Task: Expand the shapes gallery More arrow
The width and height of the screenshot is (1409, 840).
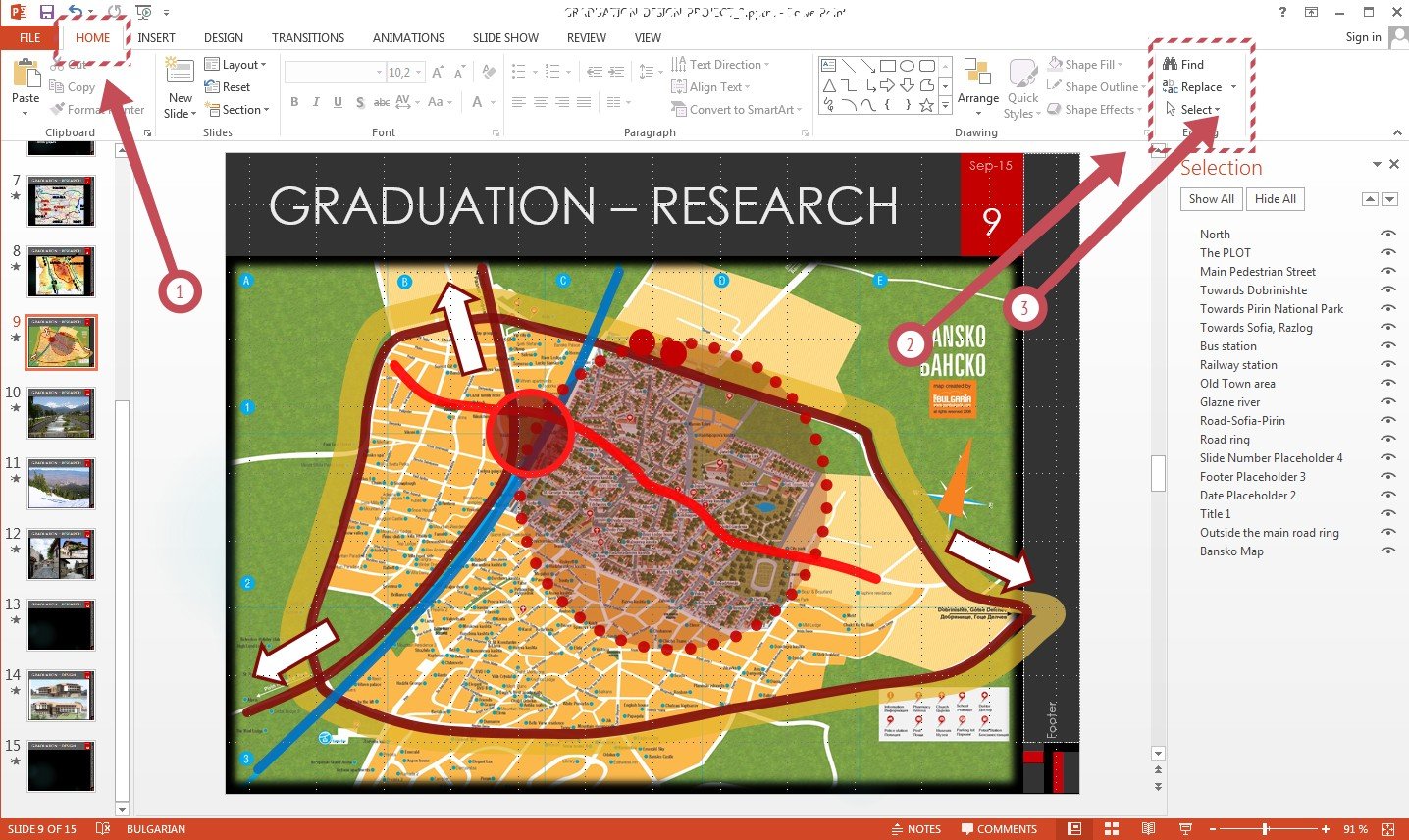Action: pyautogui.click(x=945, y=105)
